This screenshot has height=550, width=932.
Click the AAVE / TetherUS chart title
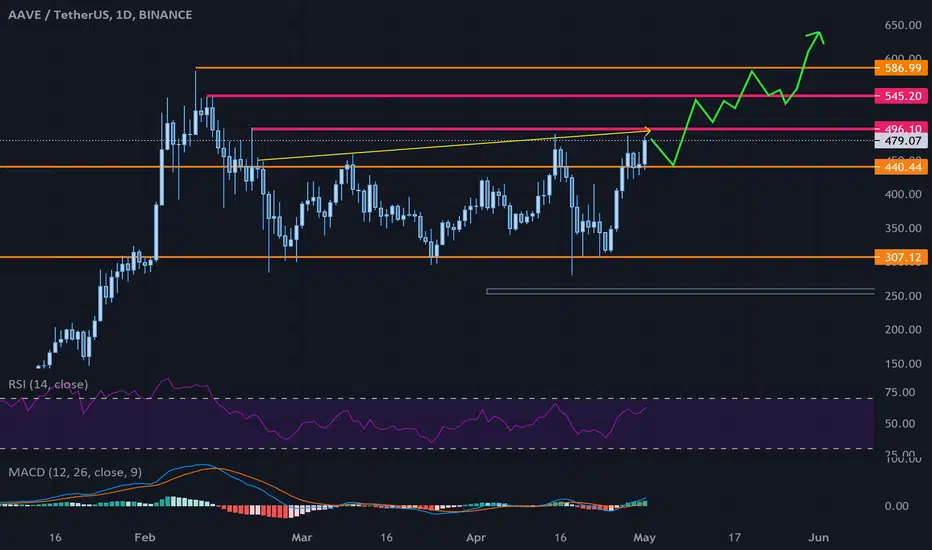100,15
